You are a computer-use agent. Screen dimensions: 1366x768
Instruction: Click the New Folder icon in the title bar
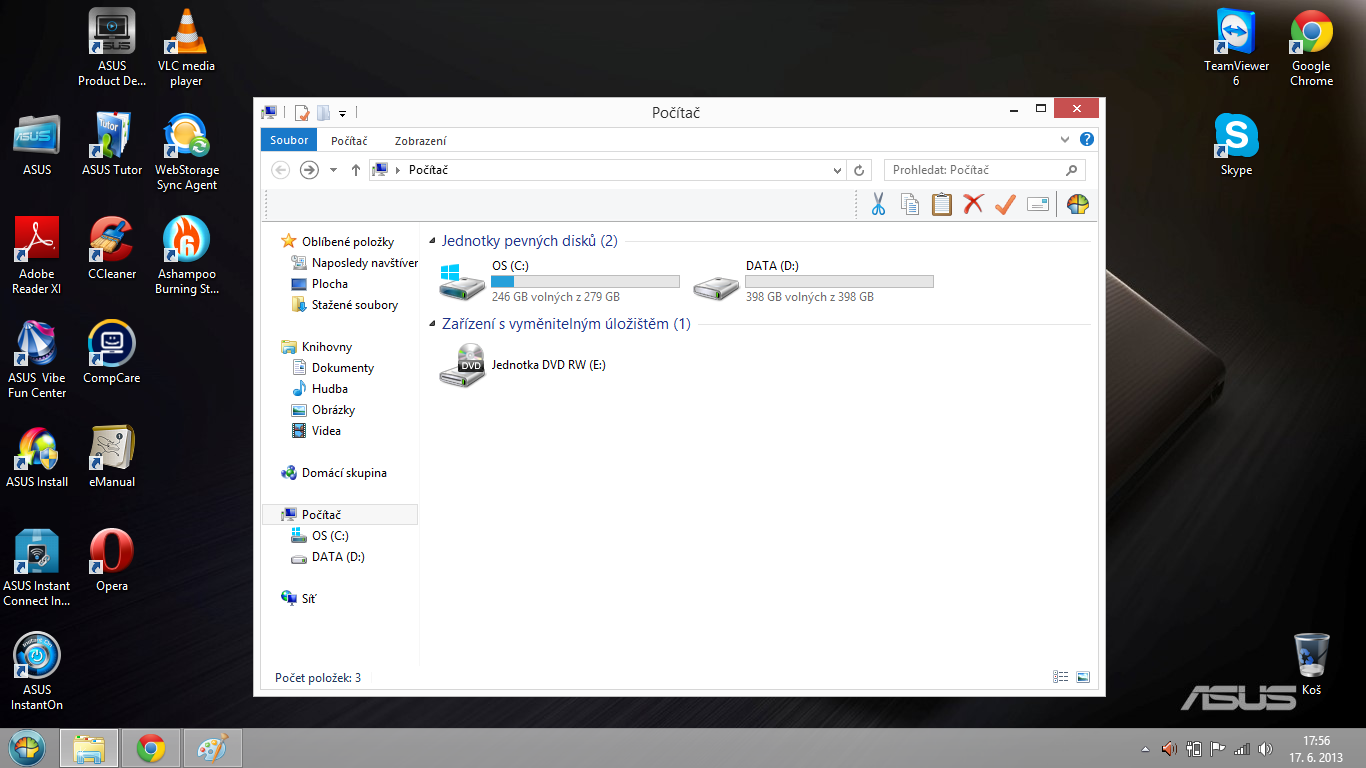[323, 113]
